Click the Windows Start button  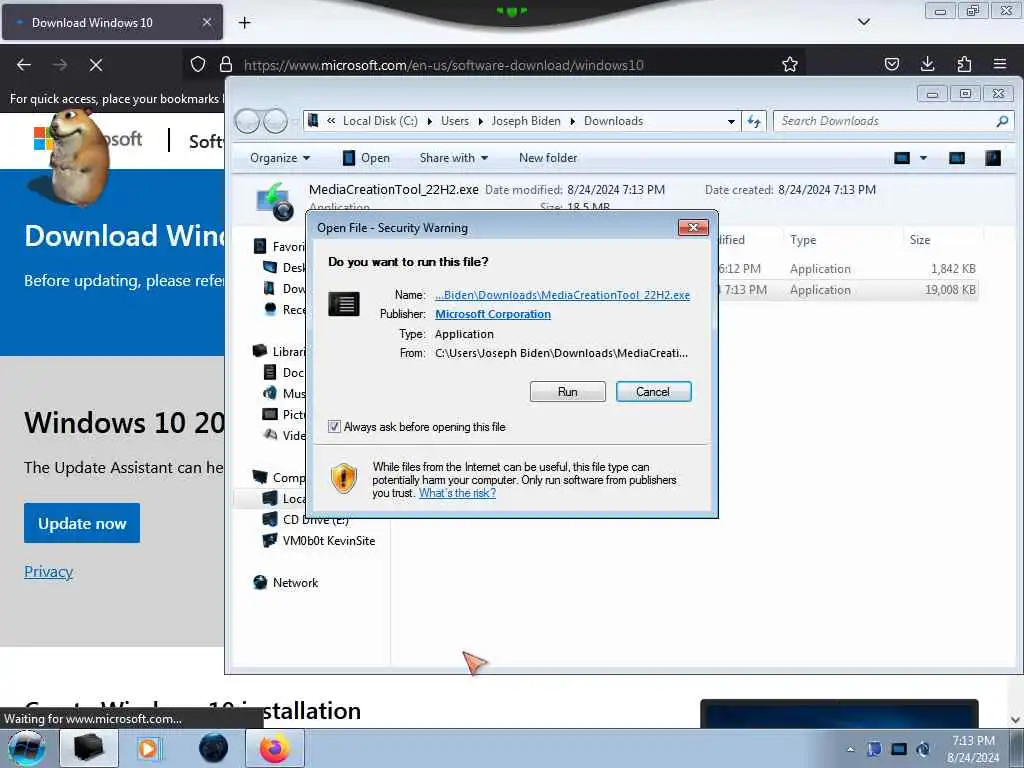tap(27, 748)
